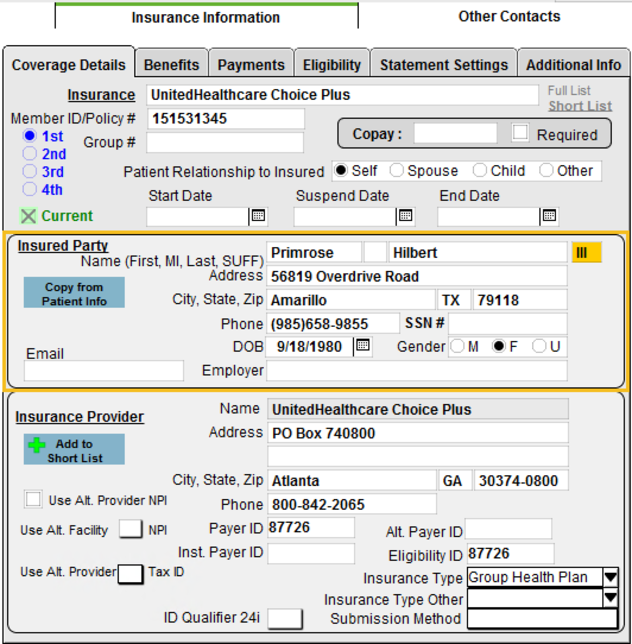
Task: Click Eligibility ID field
Action: (x=510, y=554)
